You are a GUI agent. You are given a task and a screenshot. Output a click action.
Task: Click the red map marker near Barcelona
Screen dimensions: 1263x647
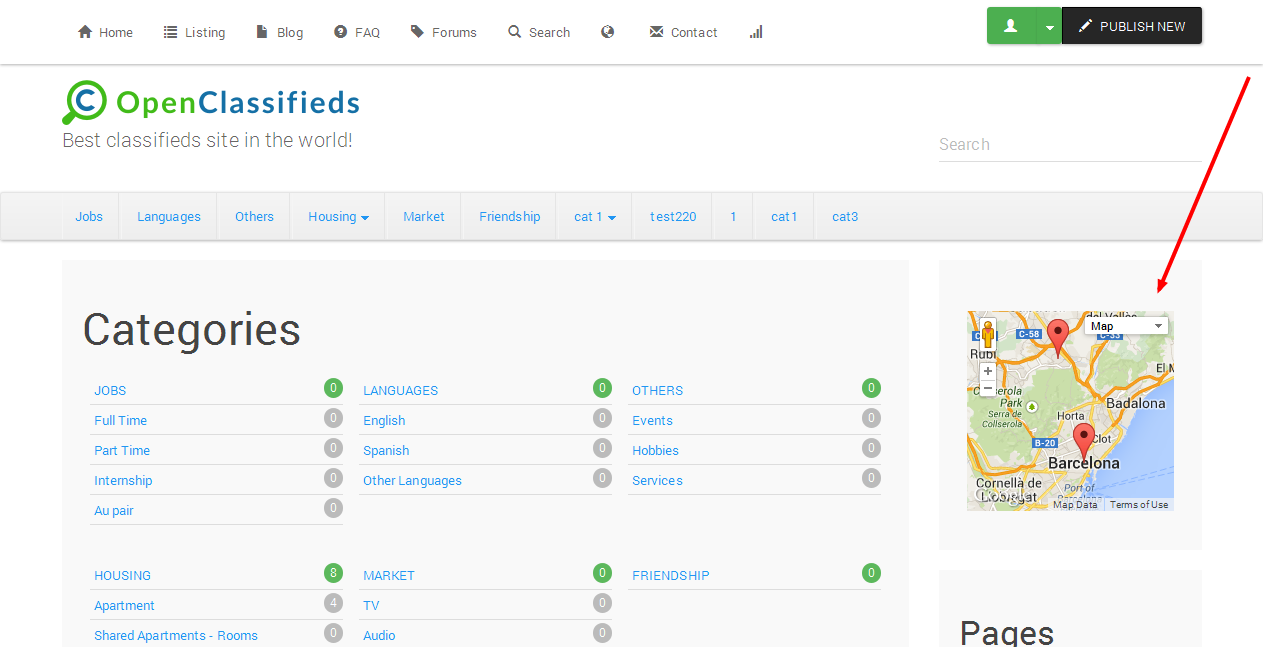tap(1084, 441)
